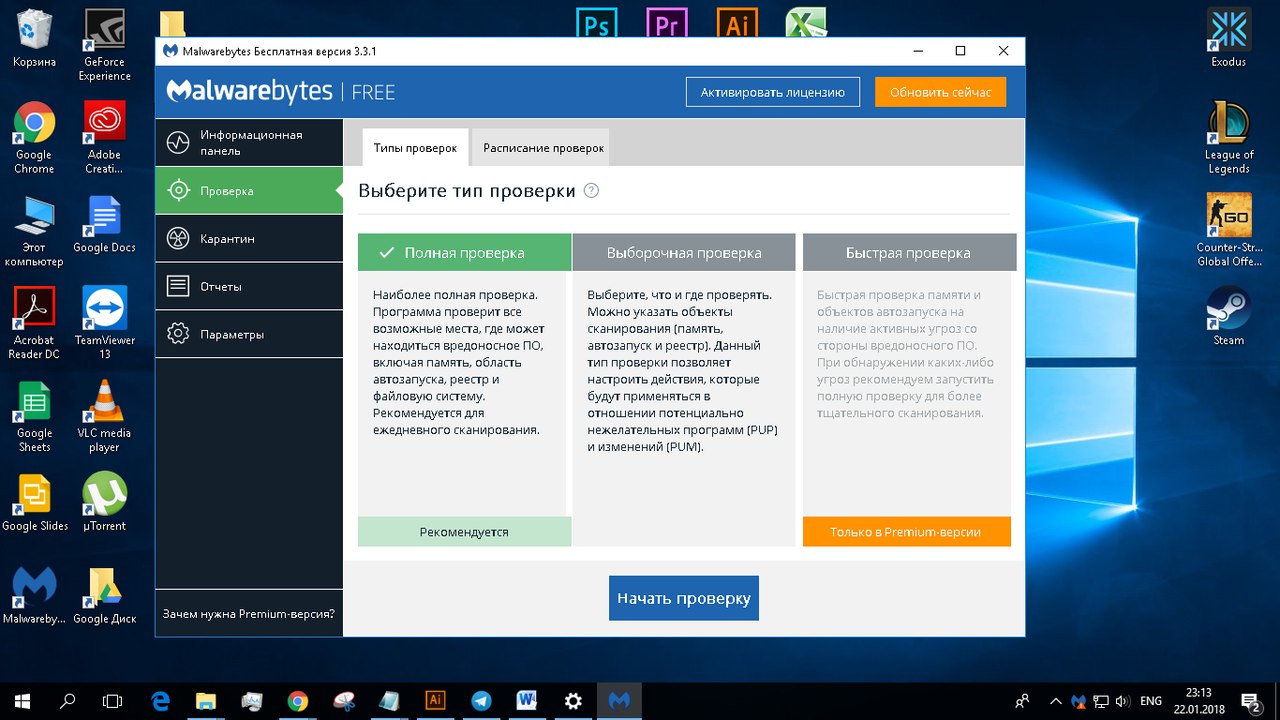Open the Google Chrome desktop shortcut

tap(34, 138)
